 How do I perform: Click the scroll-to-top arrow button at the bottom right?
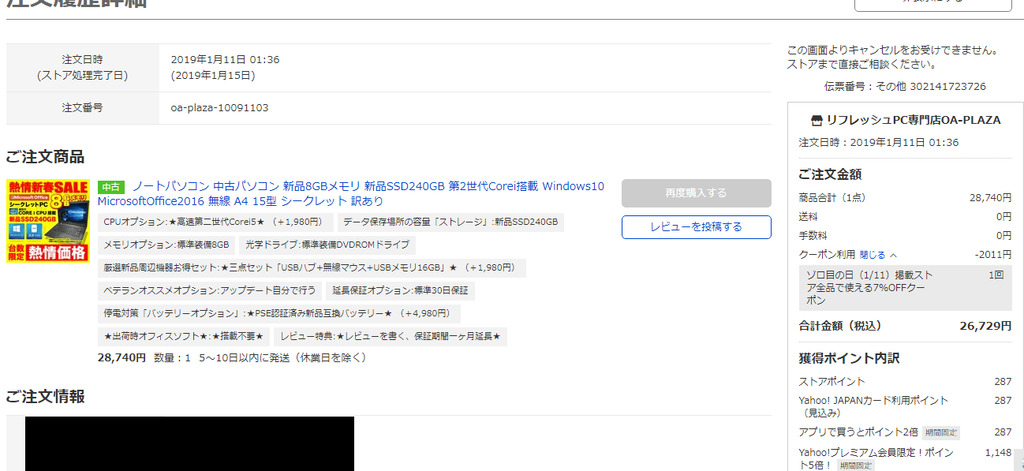(1018, 461)
